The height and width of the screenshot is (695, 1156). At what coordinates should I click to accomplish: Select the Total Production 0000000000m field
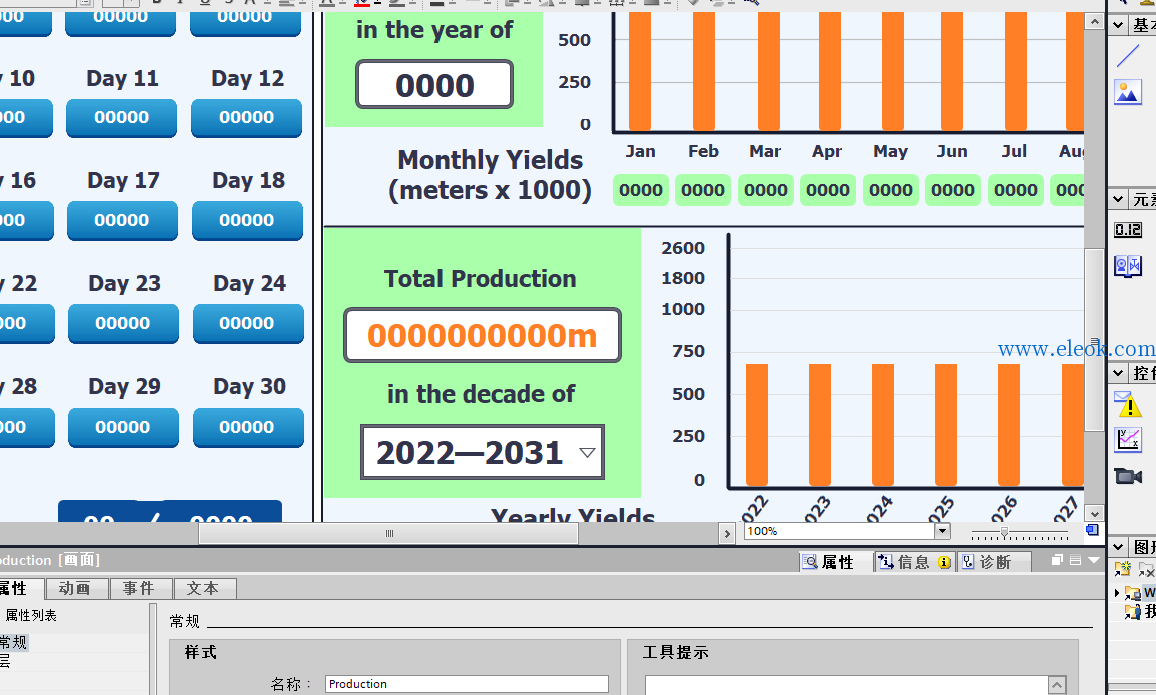pyautogui.click(x=482, y=335)
